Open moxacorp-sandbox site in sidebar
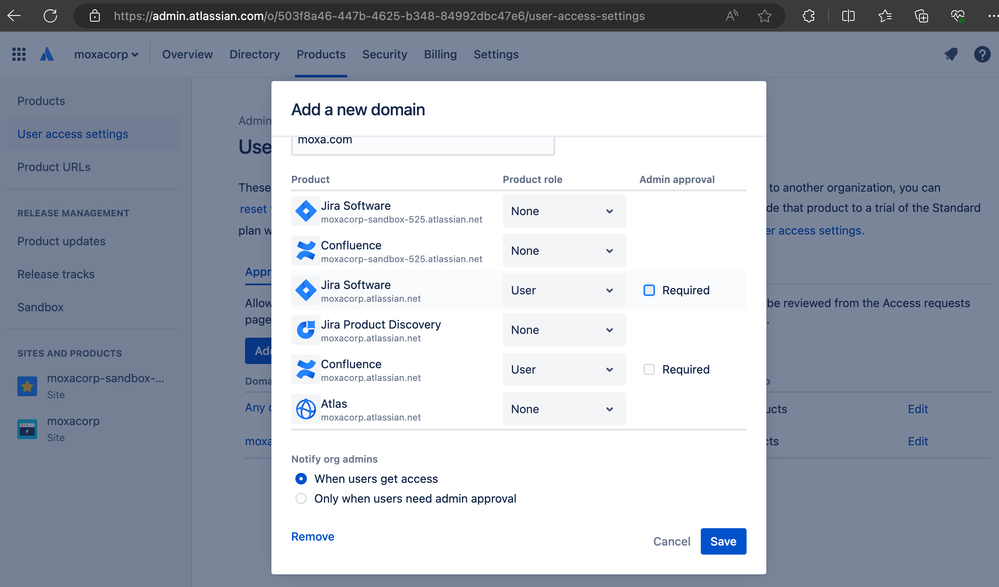Viewport: 999px width, 587px height. pos(105,378)
